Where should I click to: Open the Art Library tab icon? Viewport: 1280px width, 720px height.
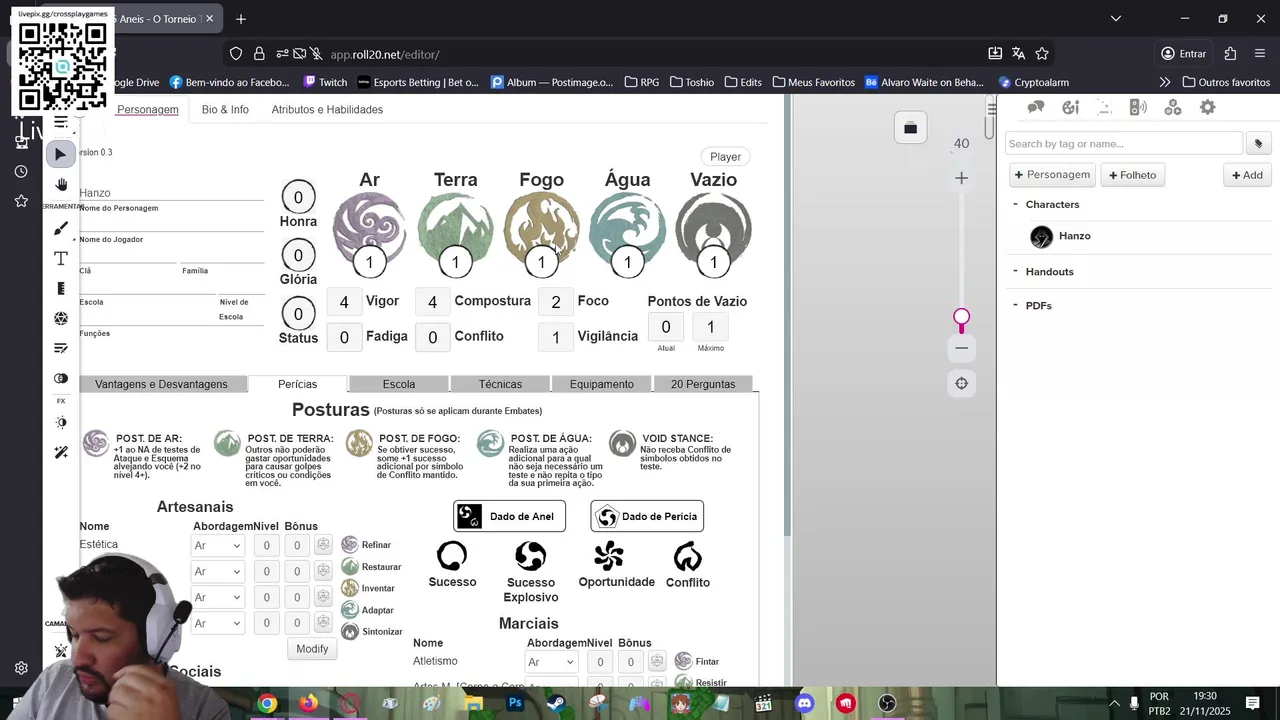1070,107
